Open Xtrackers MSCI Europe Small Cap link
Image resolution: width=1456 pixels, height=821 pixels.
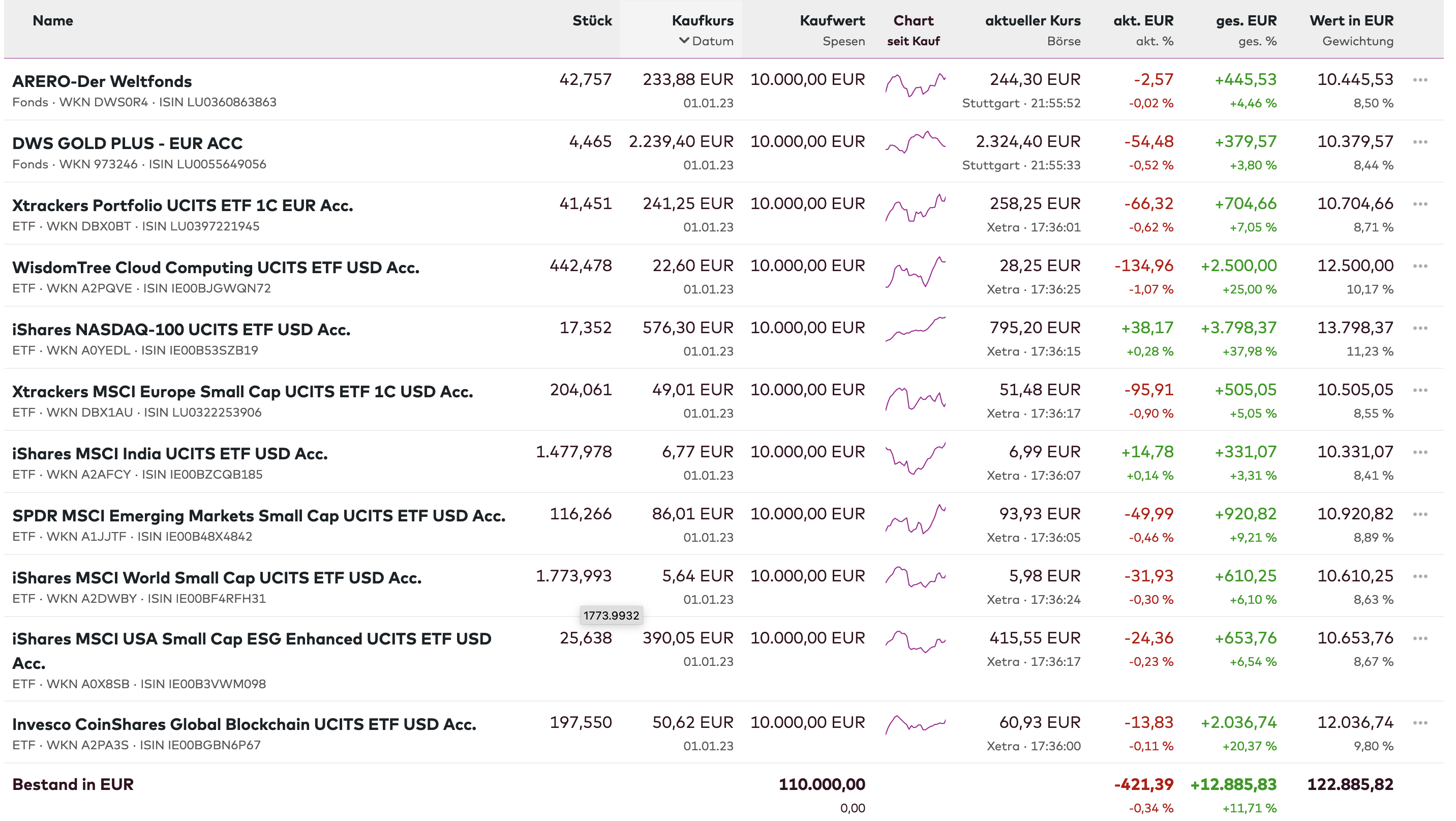click(x=242, y=392)
